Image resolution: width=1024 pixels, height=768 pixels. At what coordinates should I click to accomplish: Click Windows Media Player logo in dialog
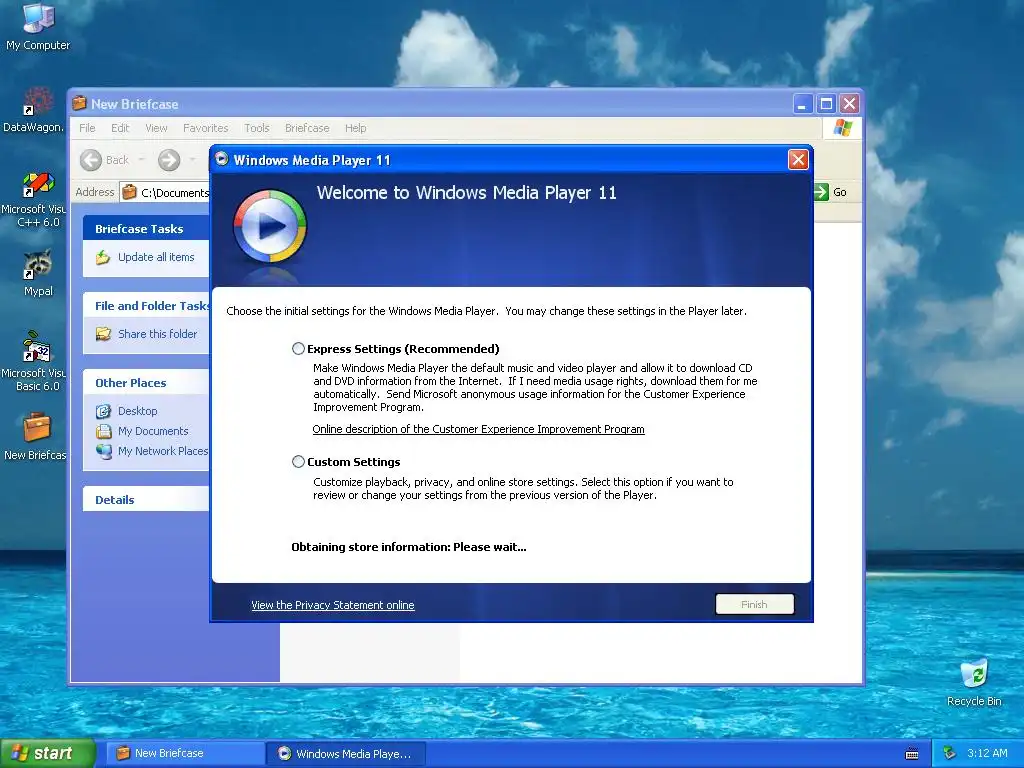(x=269, y=226)
